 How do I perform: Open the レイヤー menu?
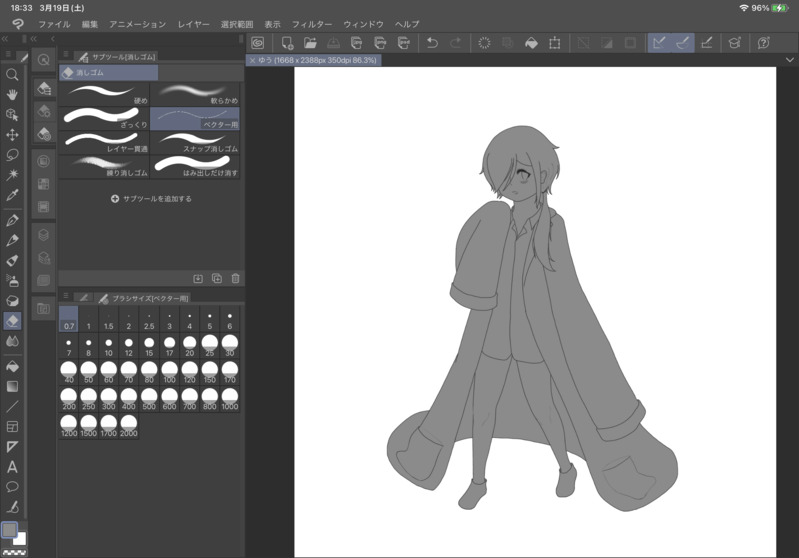pos(194,24)
